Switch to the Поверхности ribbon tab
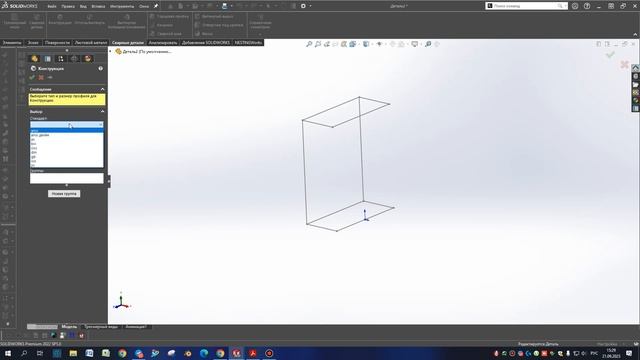The width and height of the screenshot is (640, 360). (x=57, y=42)
